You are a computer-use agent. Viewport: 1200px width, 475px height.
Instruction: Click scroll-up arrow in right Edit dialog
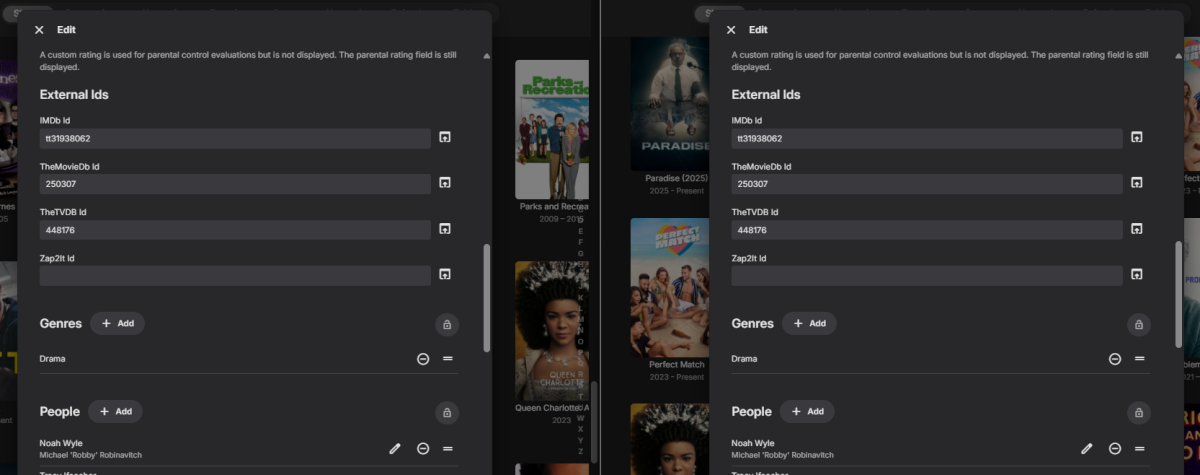click(1179, 57)
